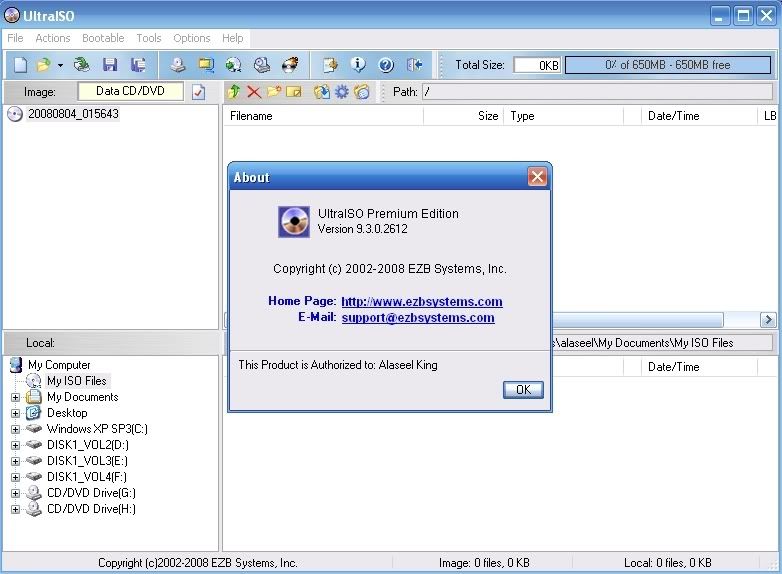Click OK in the About dialog

[523, 389]
